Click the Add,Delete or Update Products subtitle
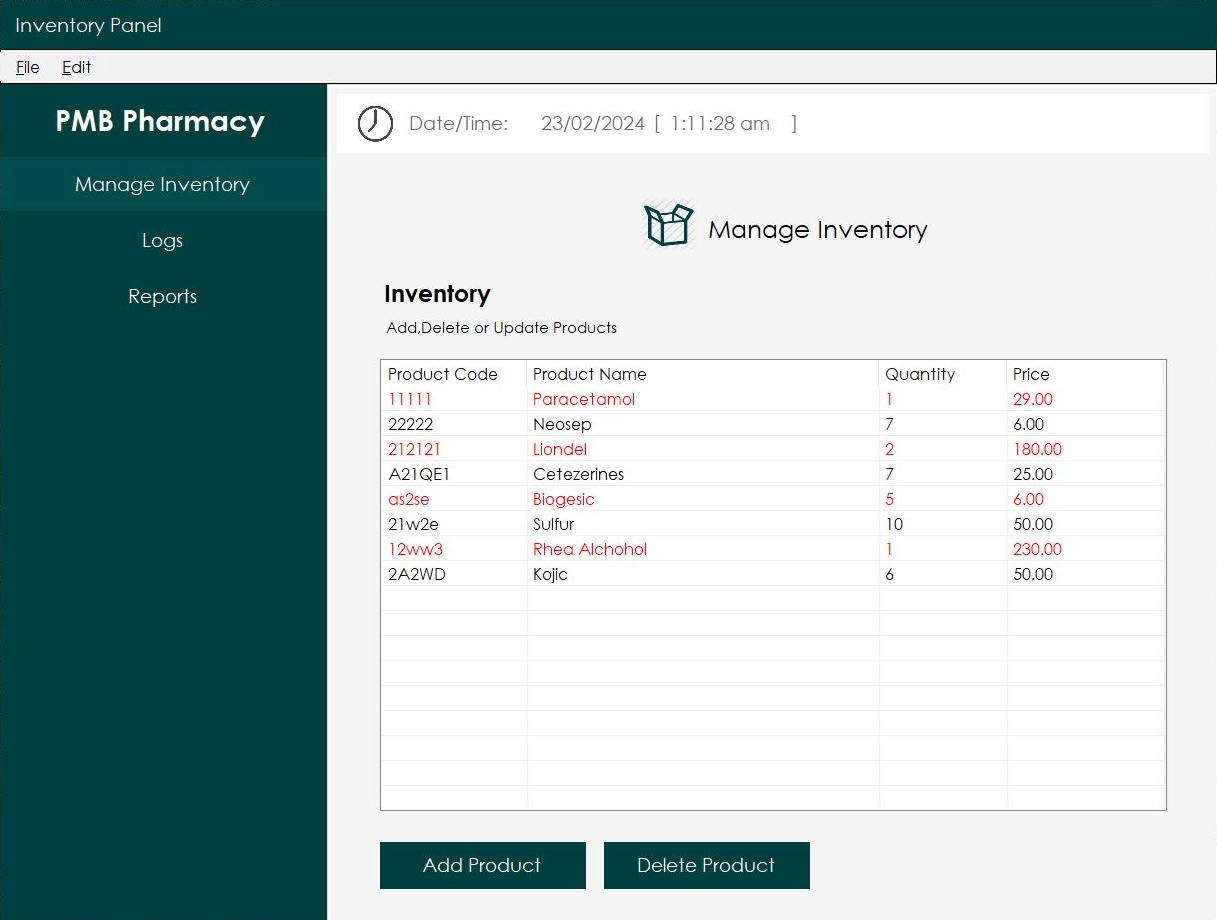The width and height of the screenshot is (1217, 920). point(502,328)
